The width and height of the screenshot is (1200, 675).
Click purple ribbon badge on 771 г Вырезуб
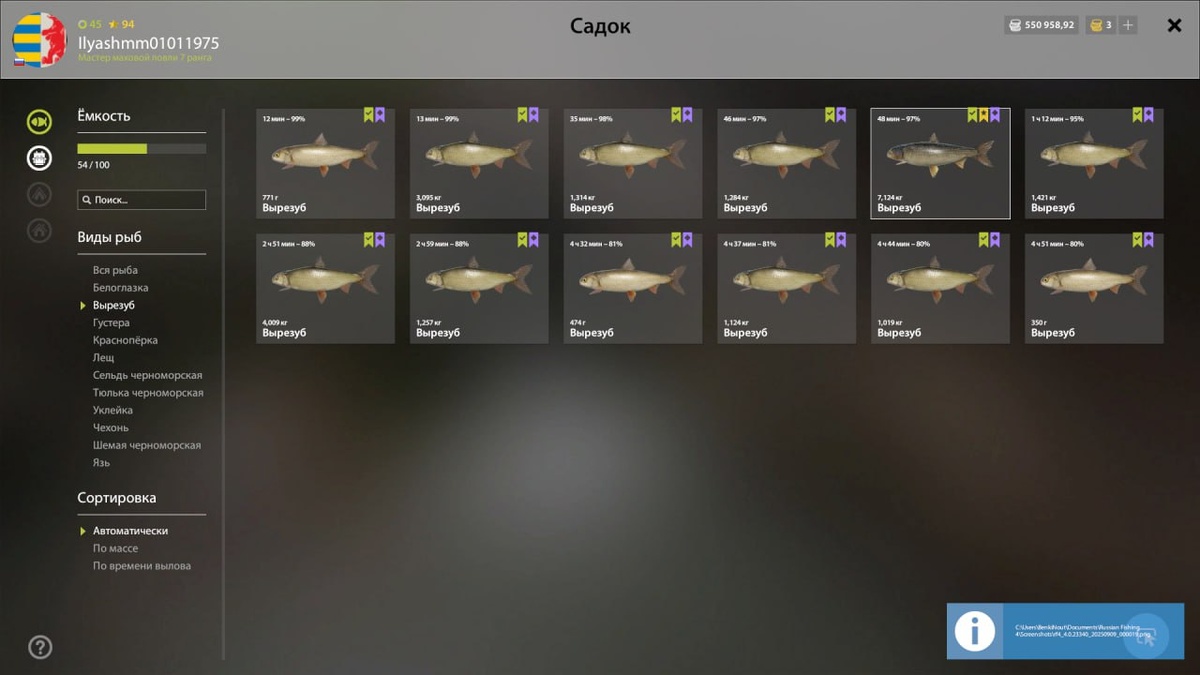click(x=380, y=115)
